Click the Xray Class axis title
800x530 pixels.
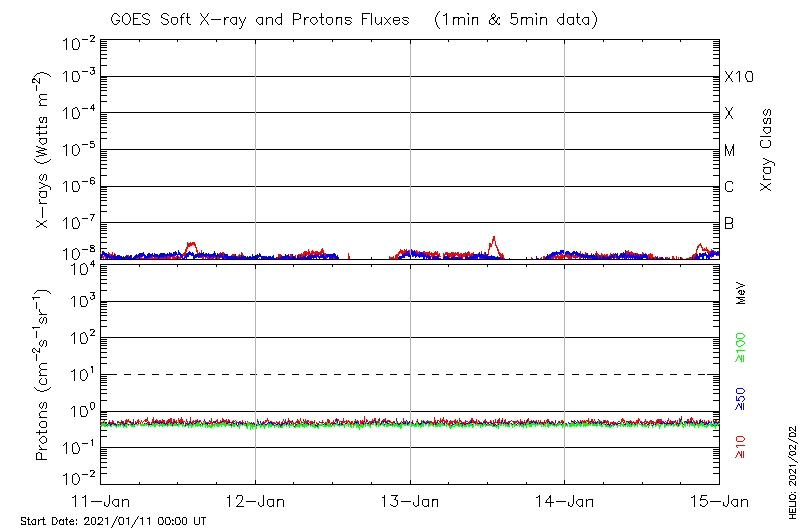click(x=767, y=150)
